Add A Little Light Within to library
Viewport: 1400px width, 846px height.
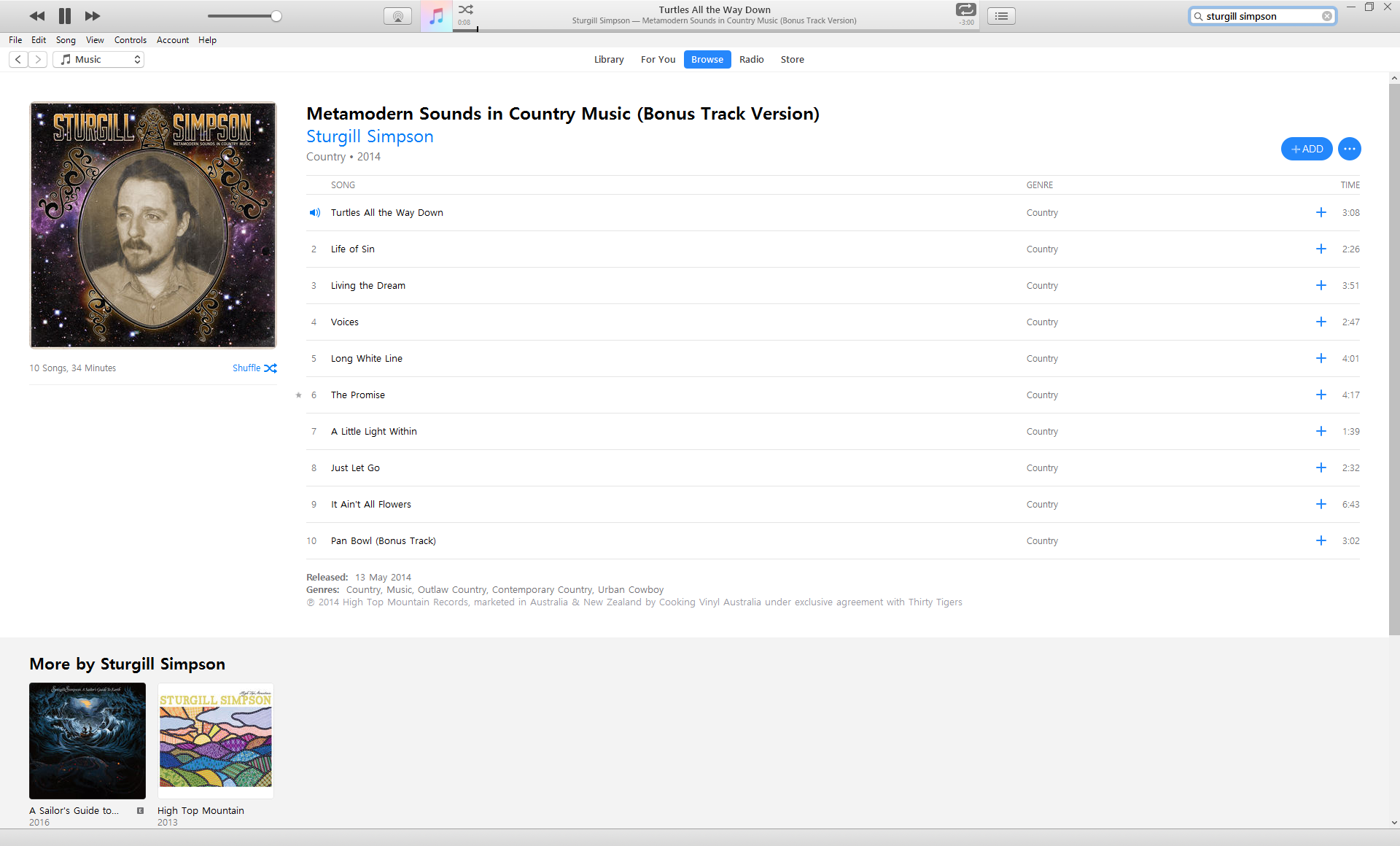pos(1321,431)
